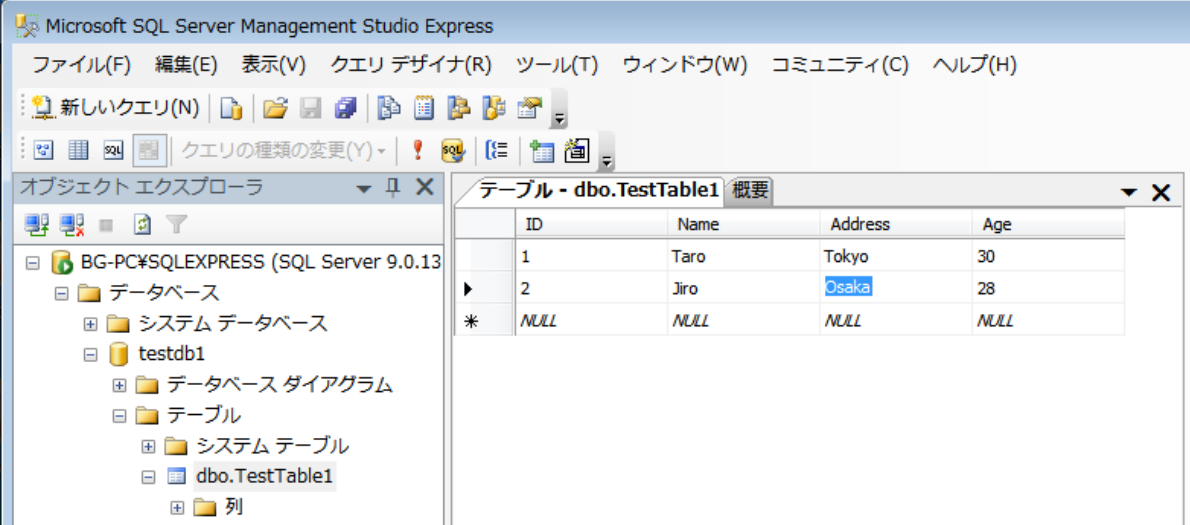Open the 編集(E) menu
Screen dimensions: 1190x525
click(x=187, y=65)
